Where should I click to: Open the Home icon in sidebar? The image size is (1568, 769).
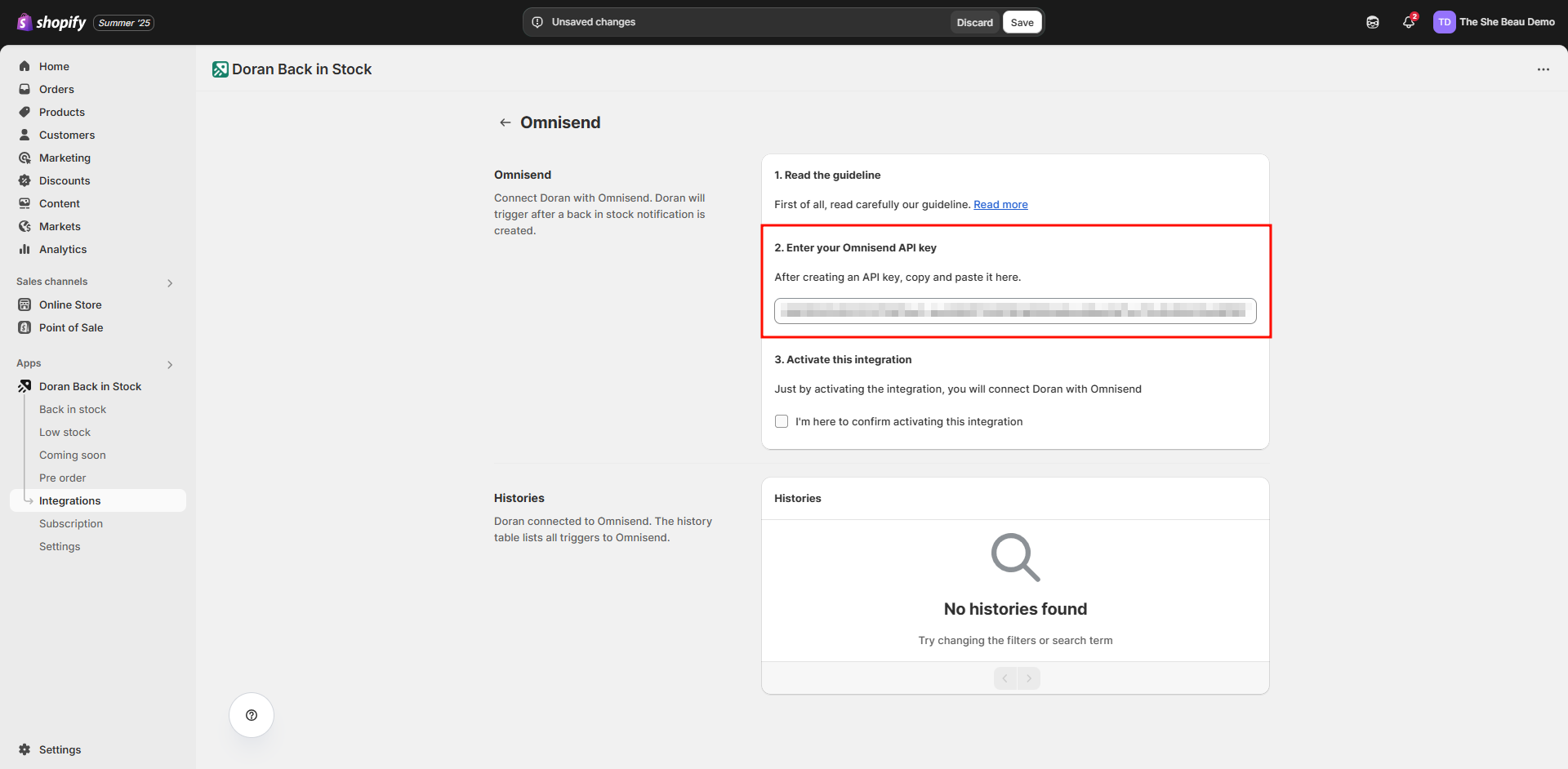click(24, 66)
